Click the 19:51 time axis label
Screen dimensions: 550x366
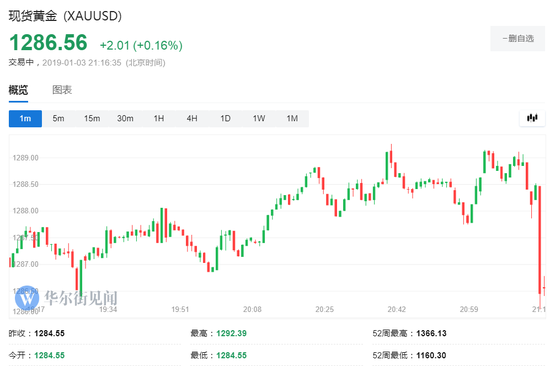click(x=180, y=310)
